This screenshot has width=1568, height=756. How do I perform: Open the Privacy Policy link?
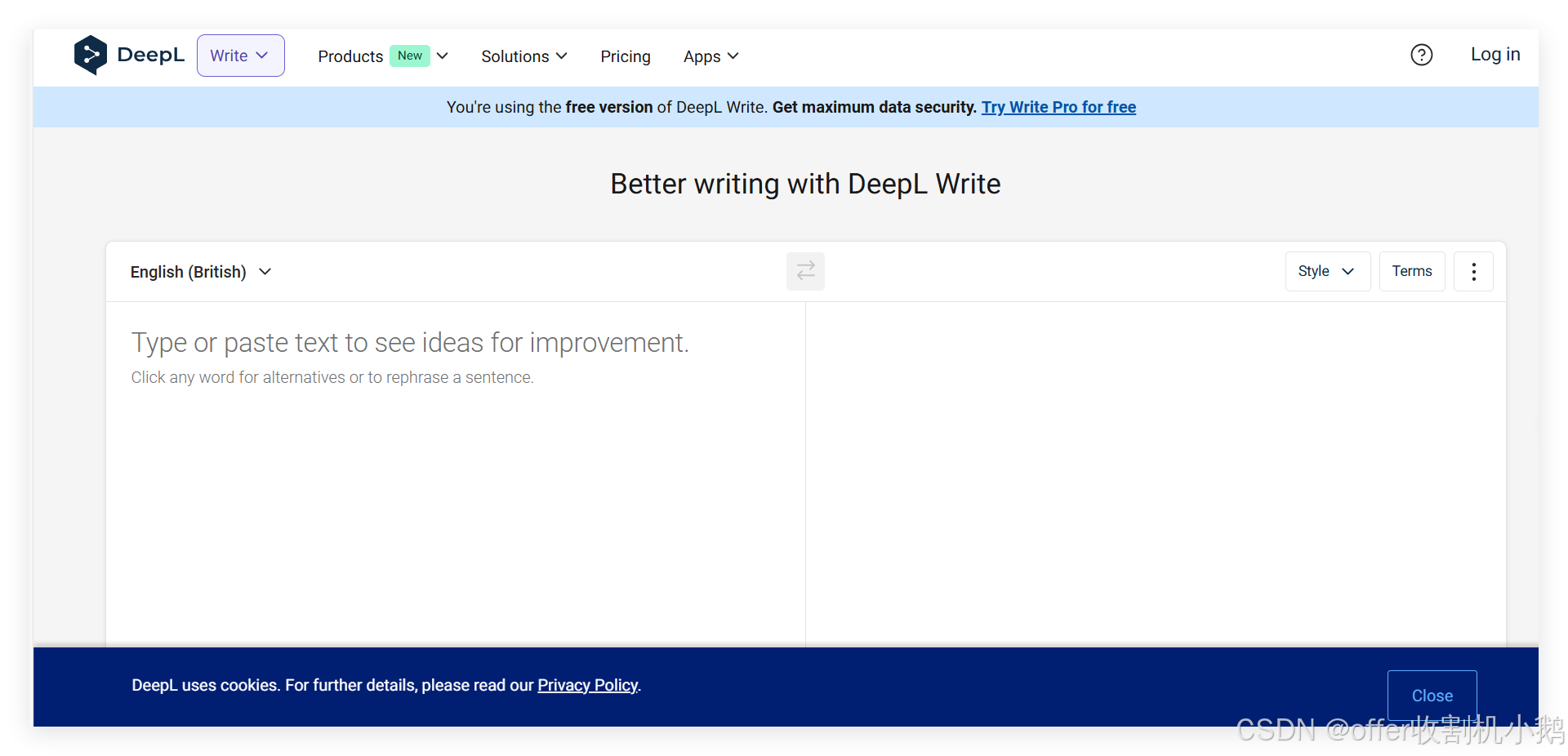click(587, 685)
